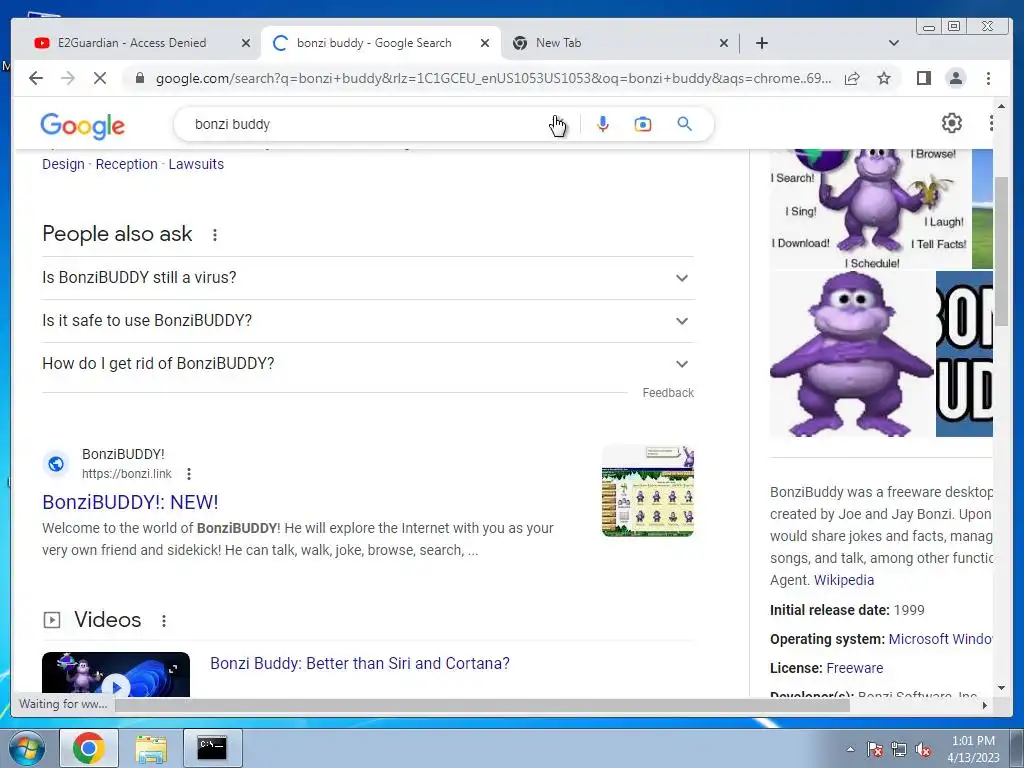Open a new tab with plus button

tap(761, 43)
